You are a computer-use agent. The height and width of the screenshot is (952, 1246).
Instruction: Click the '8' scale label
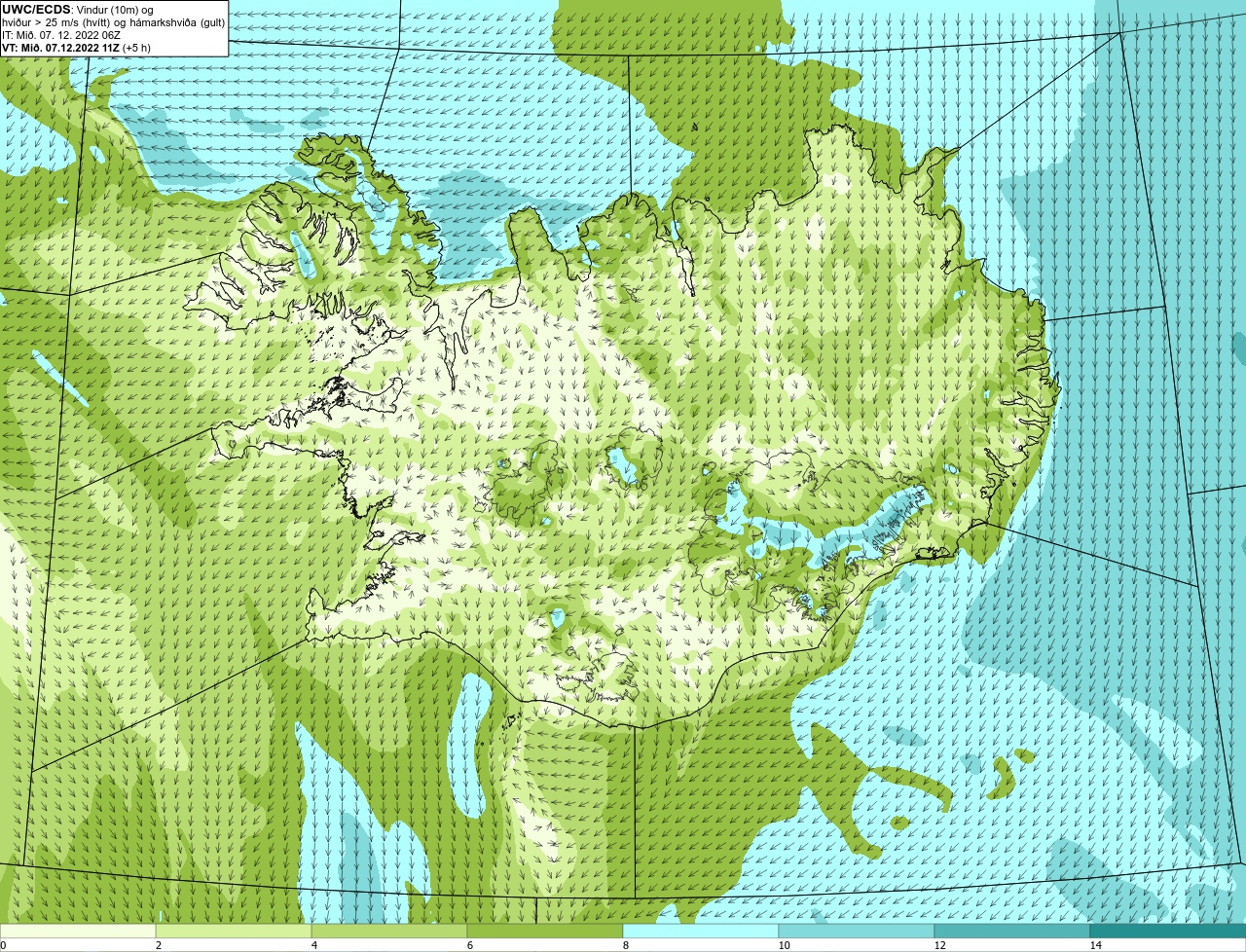click(625, 945)
